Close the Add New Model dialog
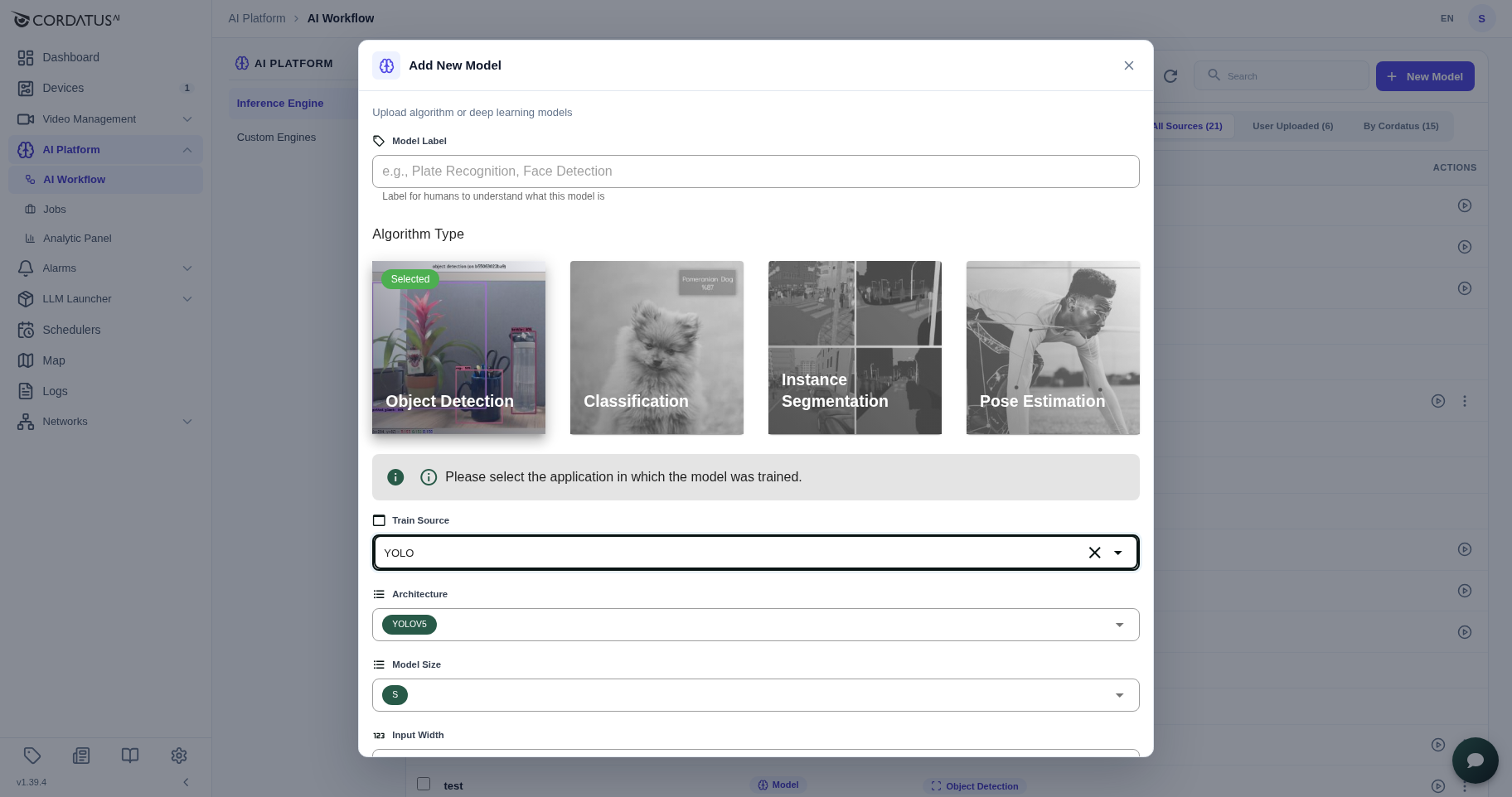 tap(1129, 65)
